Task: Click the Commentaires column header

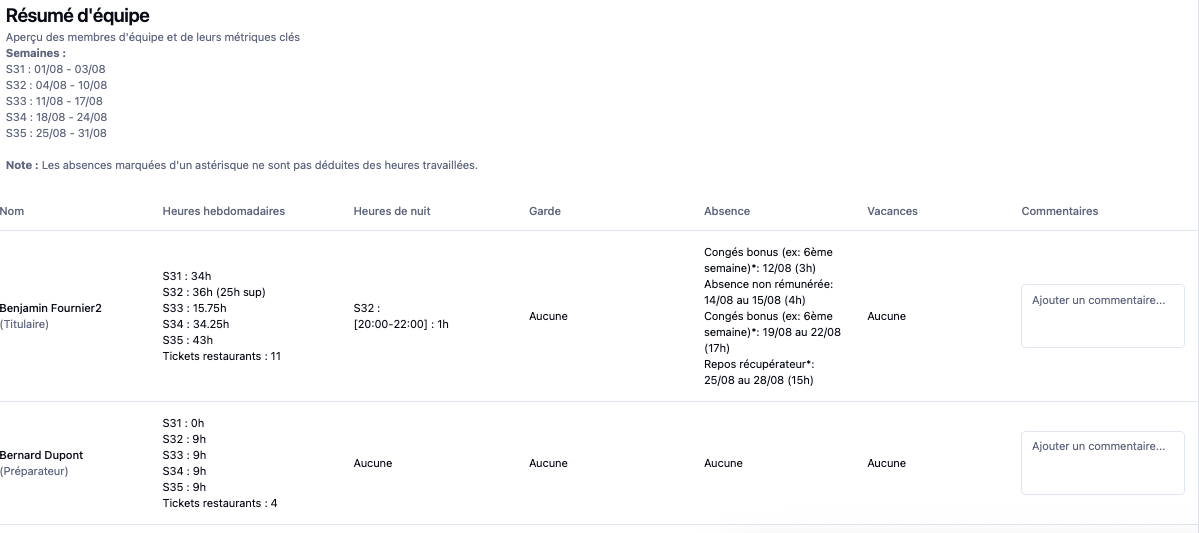Action: click(x=1059, y=211)
